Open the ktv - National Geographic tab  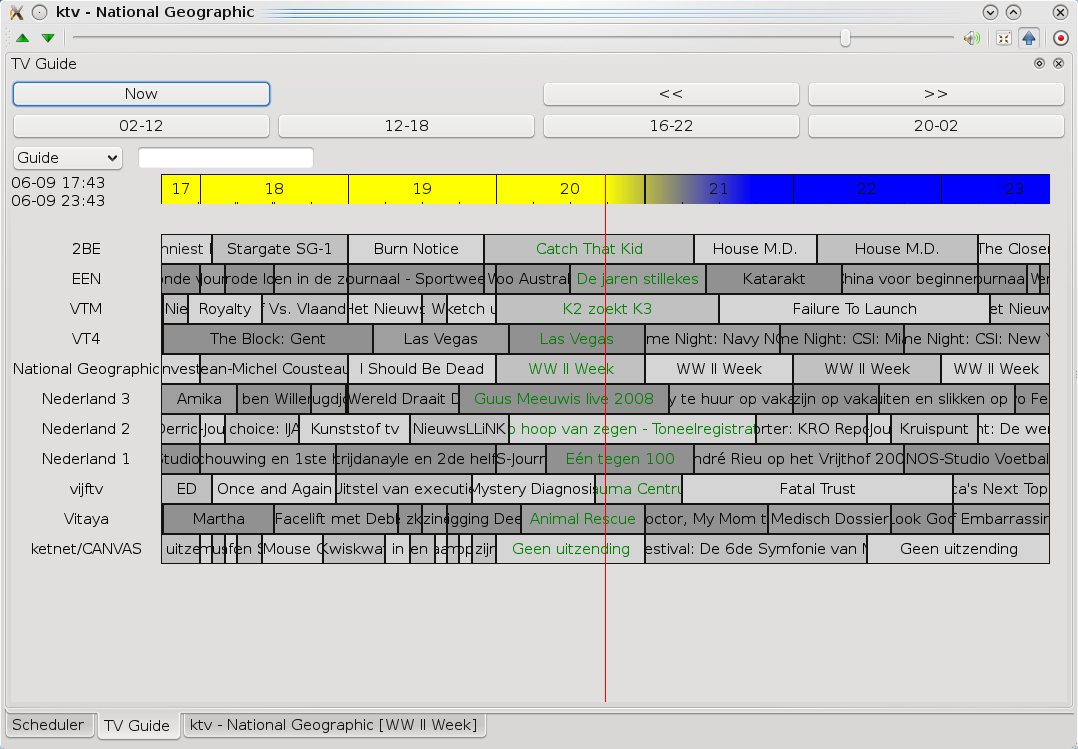[333, 725]
